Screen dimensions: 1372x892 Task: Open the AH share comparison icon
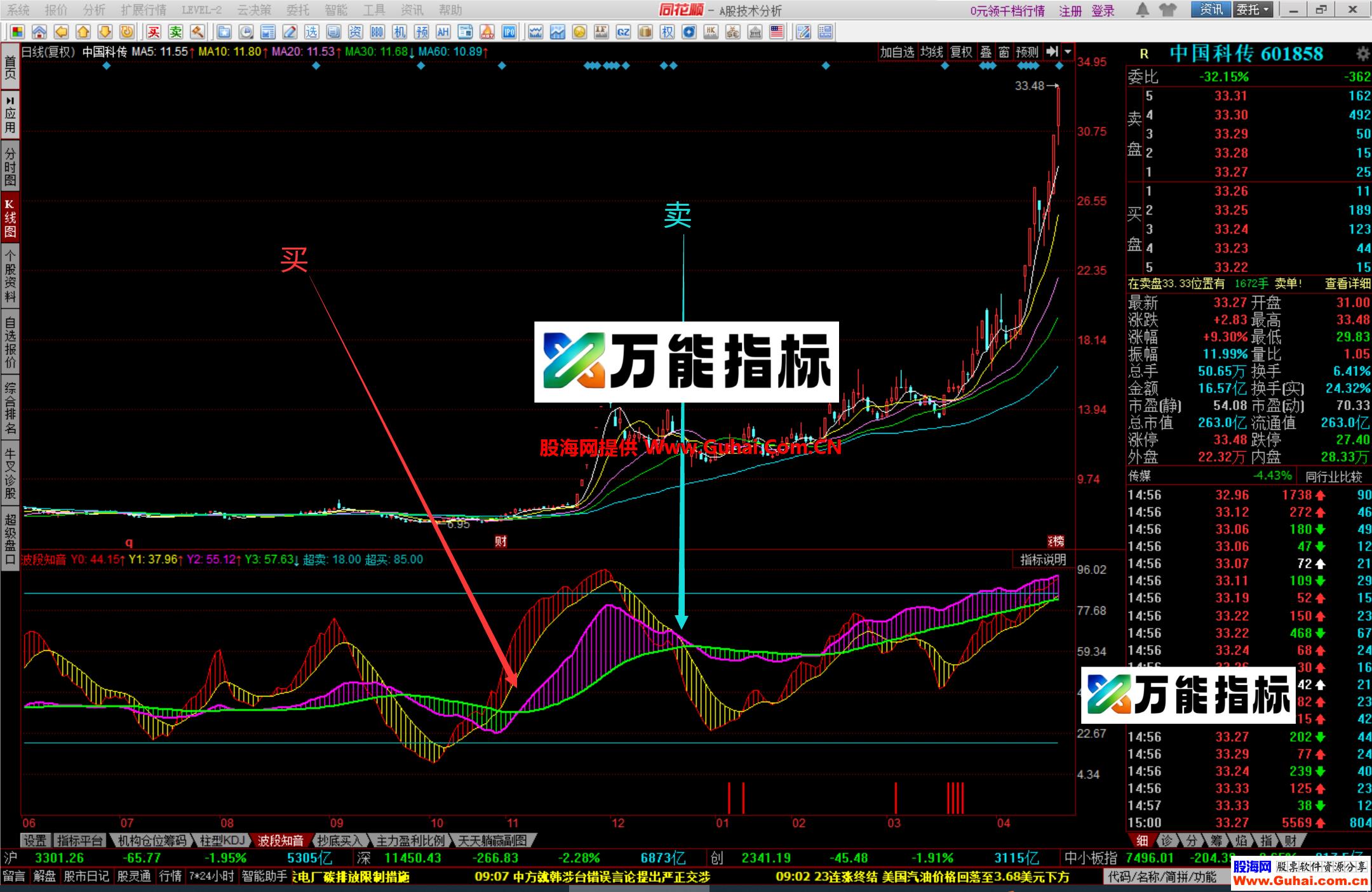[x=443, y=30]
